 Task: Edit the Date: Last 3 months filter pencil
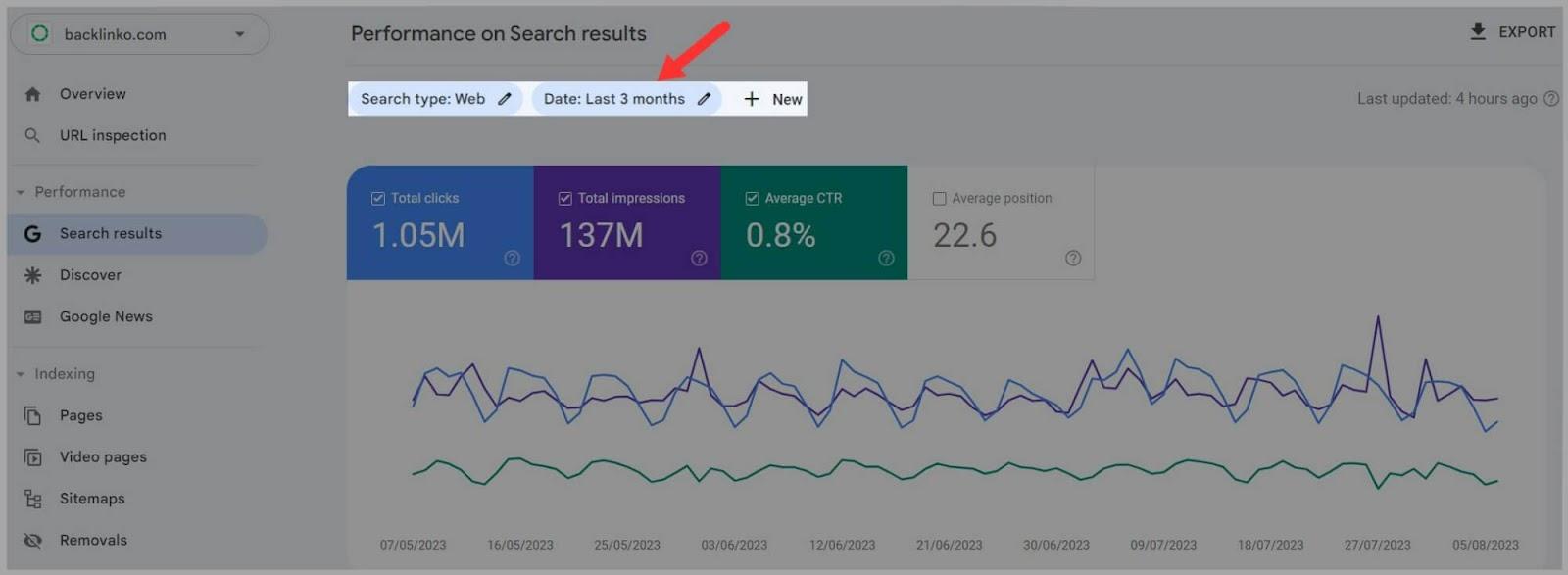click(704, 99)
